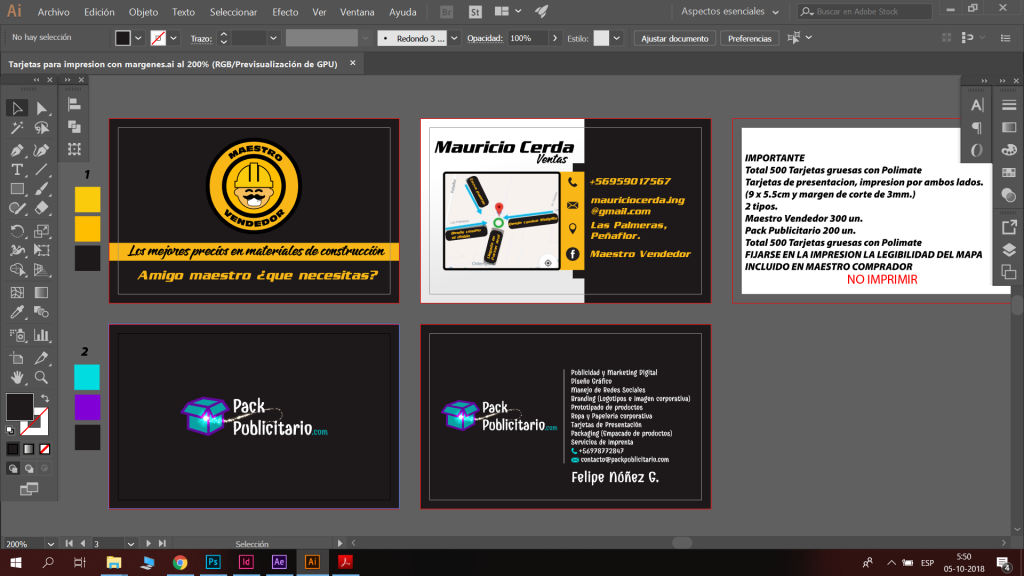Image resolution: width=1024 pixels, height=576 pixels.
Task: Open the Layers panel icon
Action: coord(1009,250)
